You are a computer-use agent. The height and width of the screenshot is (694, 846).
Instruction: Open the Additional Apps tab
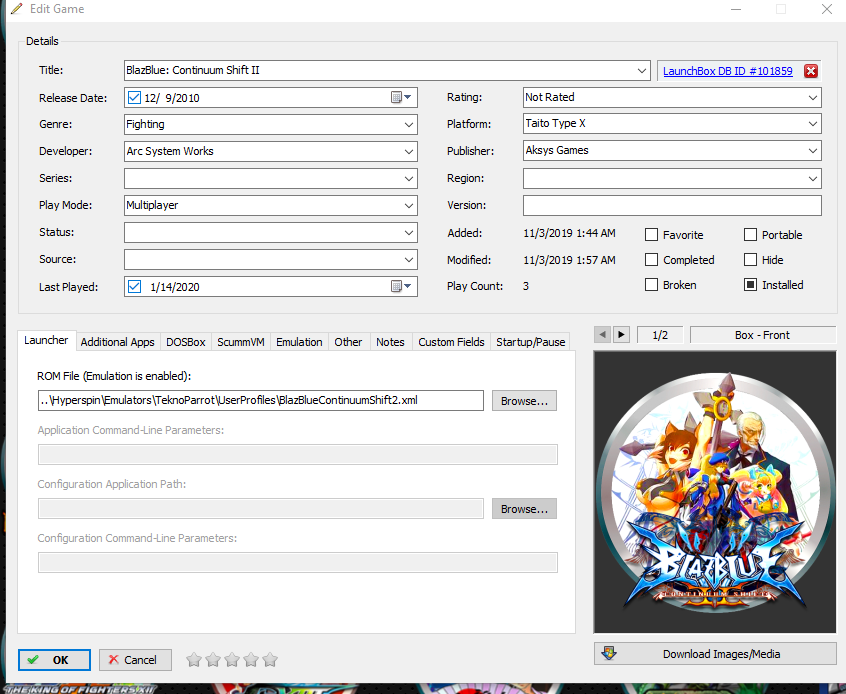[118, 342]
